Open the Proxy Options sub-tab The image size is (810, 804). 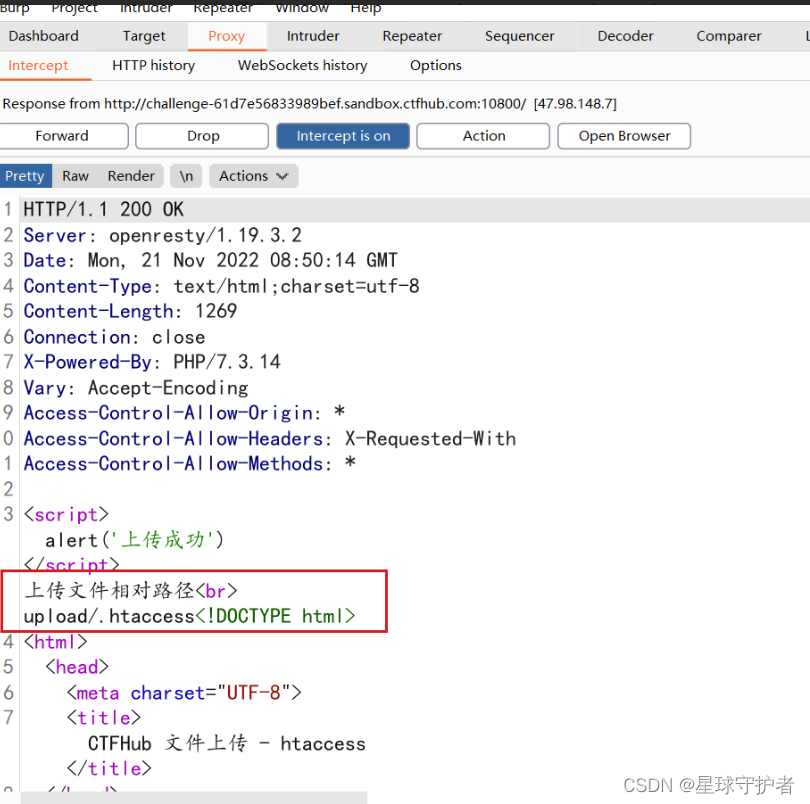(x=435, y=66)
